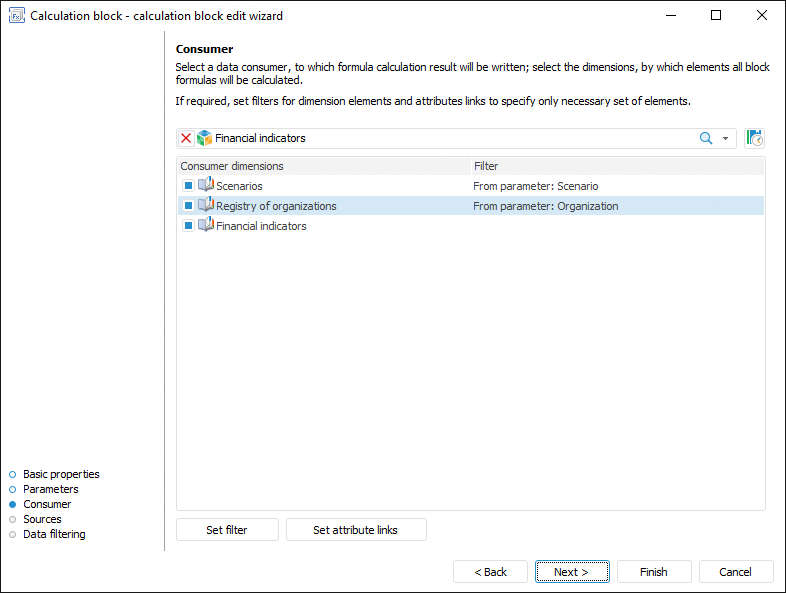Click the Next button

pos(571,572)
